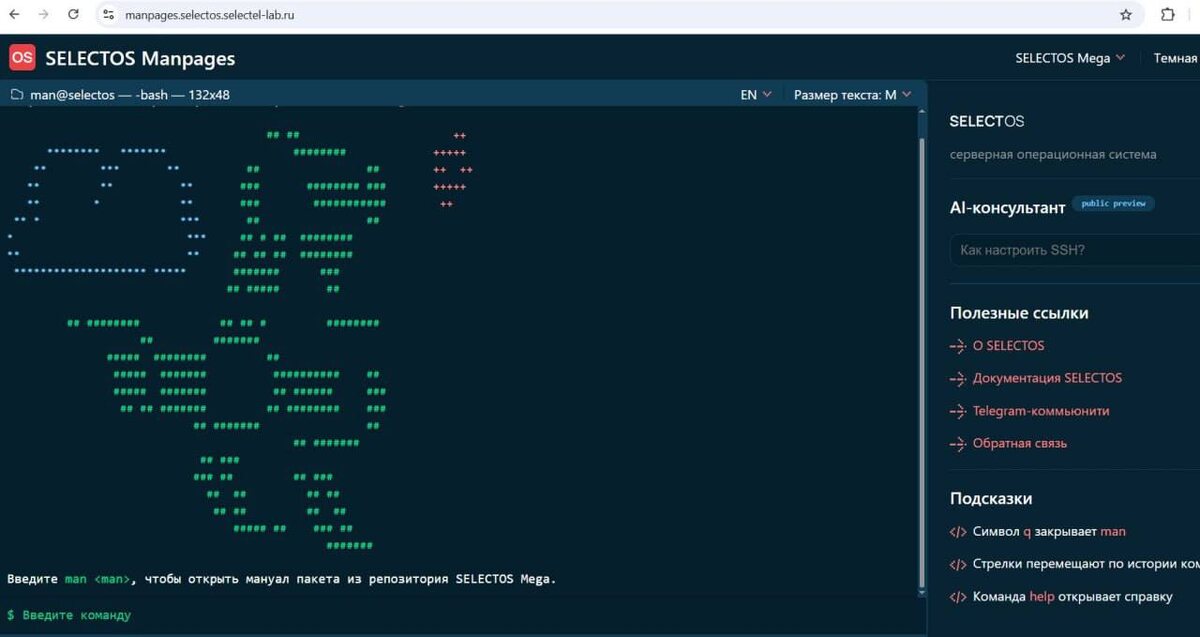
Task: Click the SELECTOS sidebar logo text
Action: 987,121
